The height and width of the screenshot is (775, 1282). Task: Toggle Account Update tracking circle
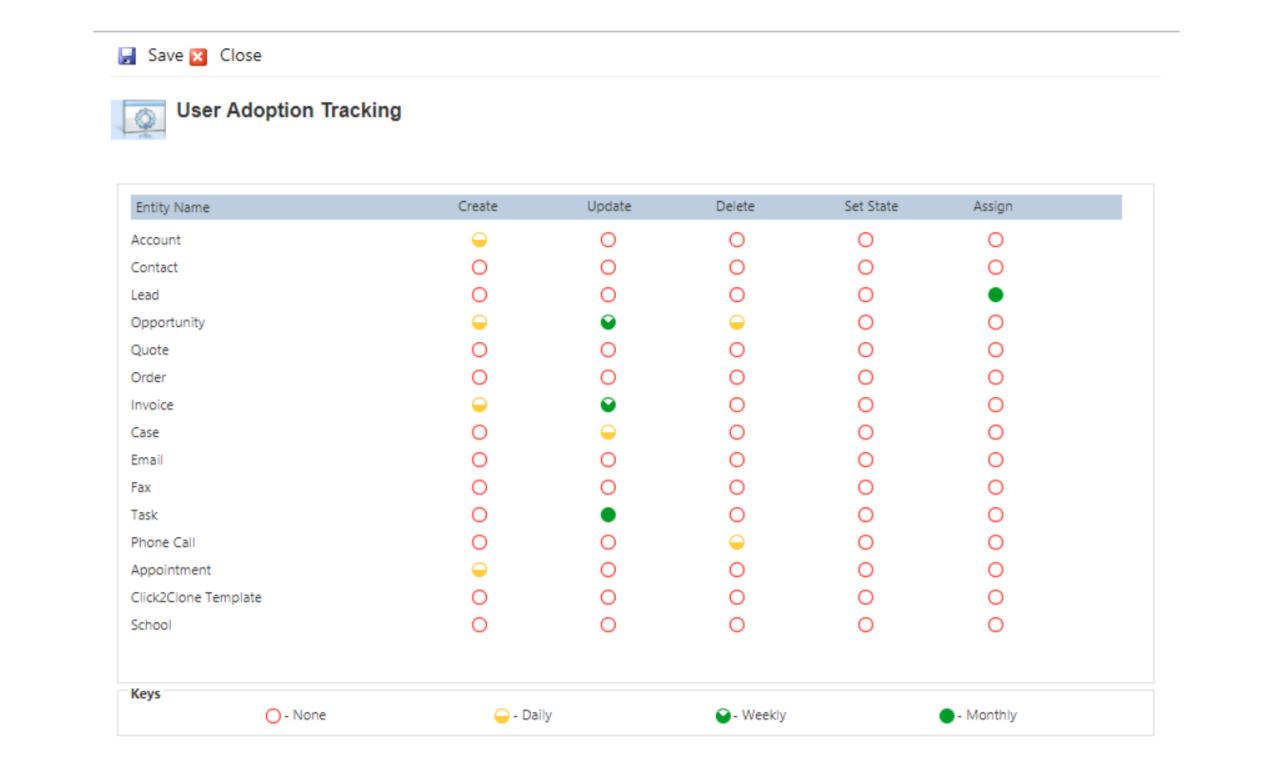coord(608,240)
